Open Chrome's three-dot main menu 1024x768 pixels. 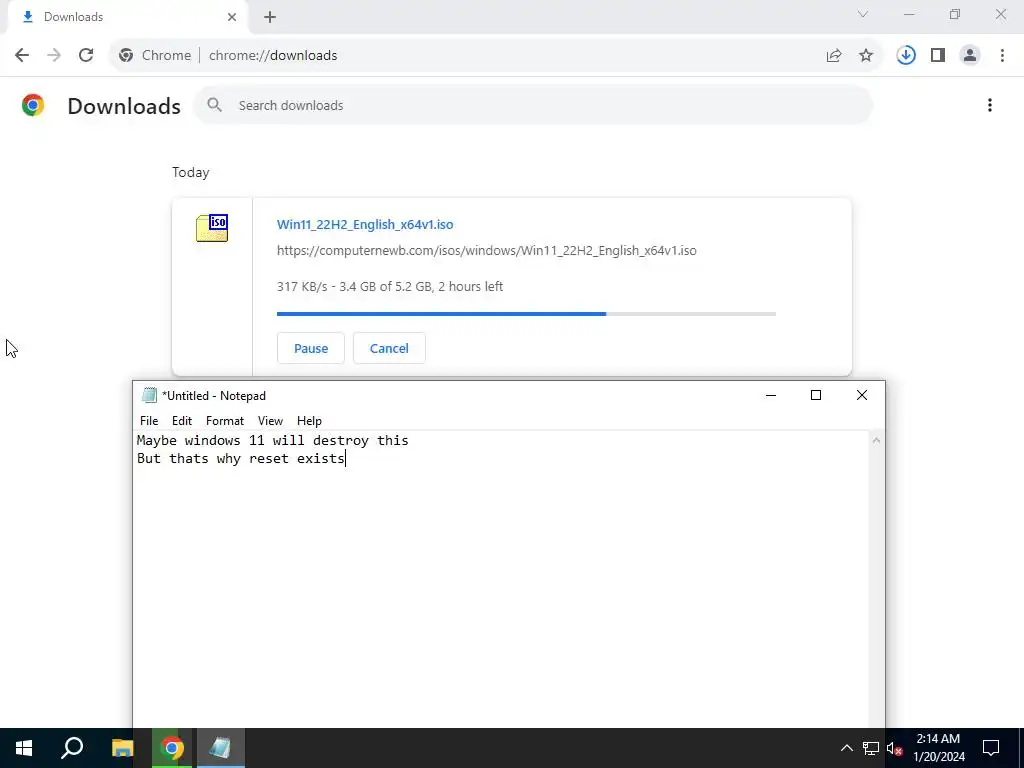(1002, 56)
